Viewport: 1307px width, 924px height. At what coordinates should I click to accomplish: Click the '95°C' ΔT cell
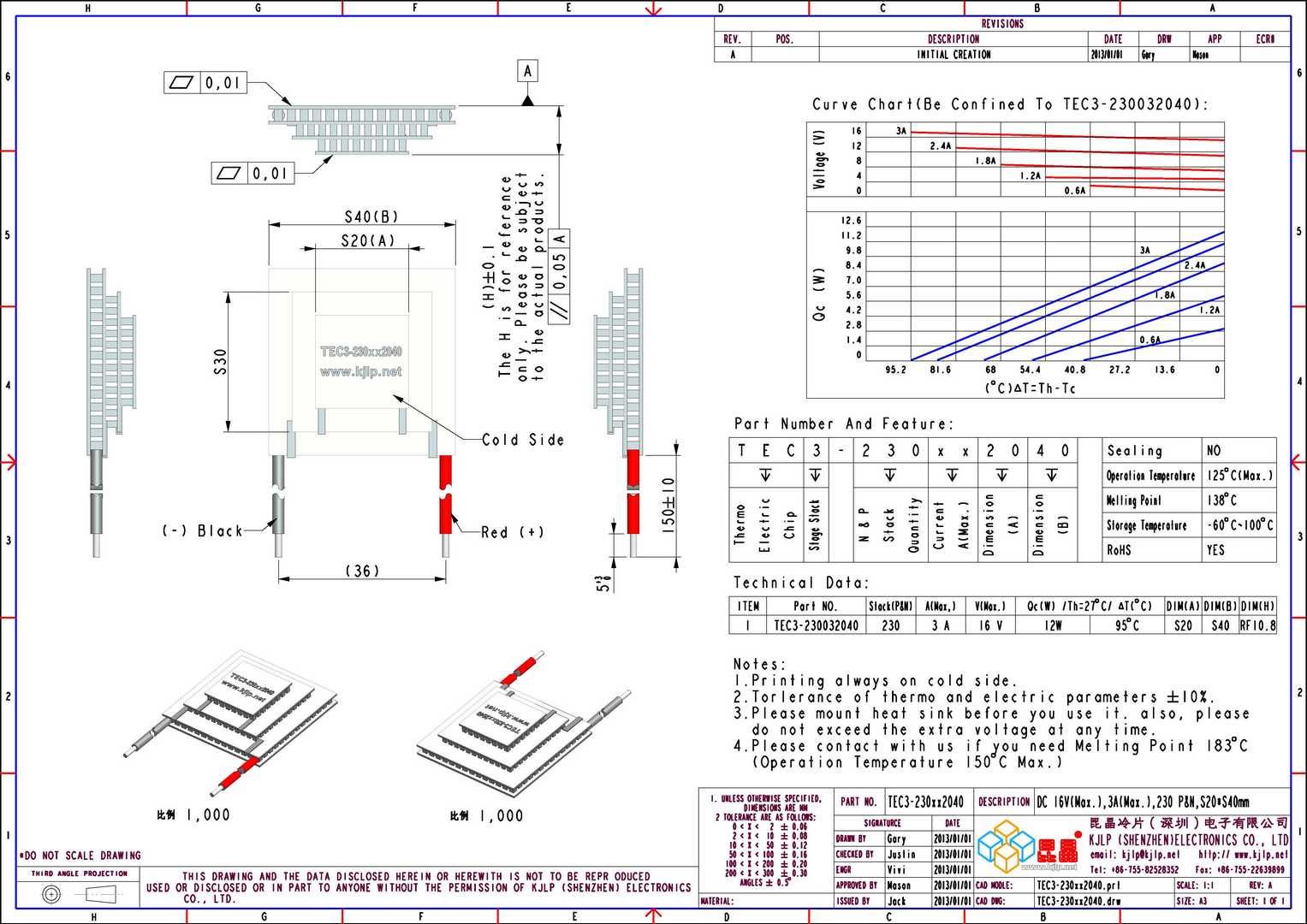point(1127,625)
